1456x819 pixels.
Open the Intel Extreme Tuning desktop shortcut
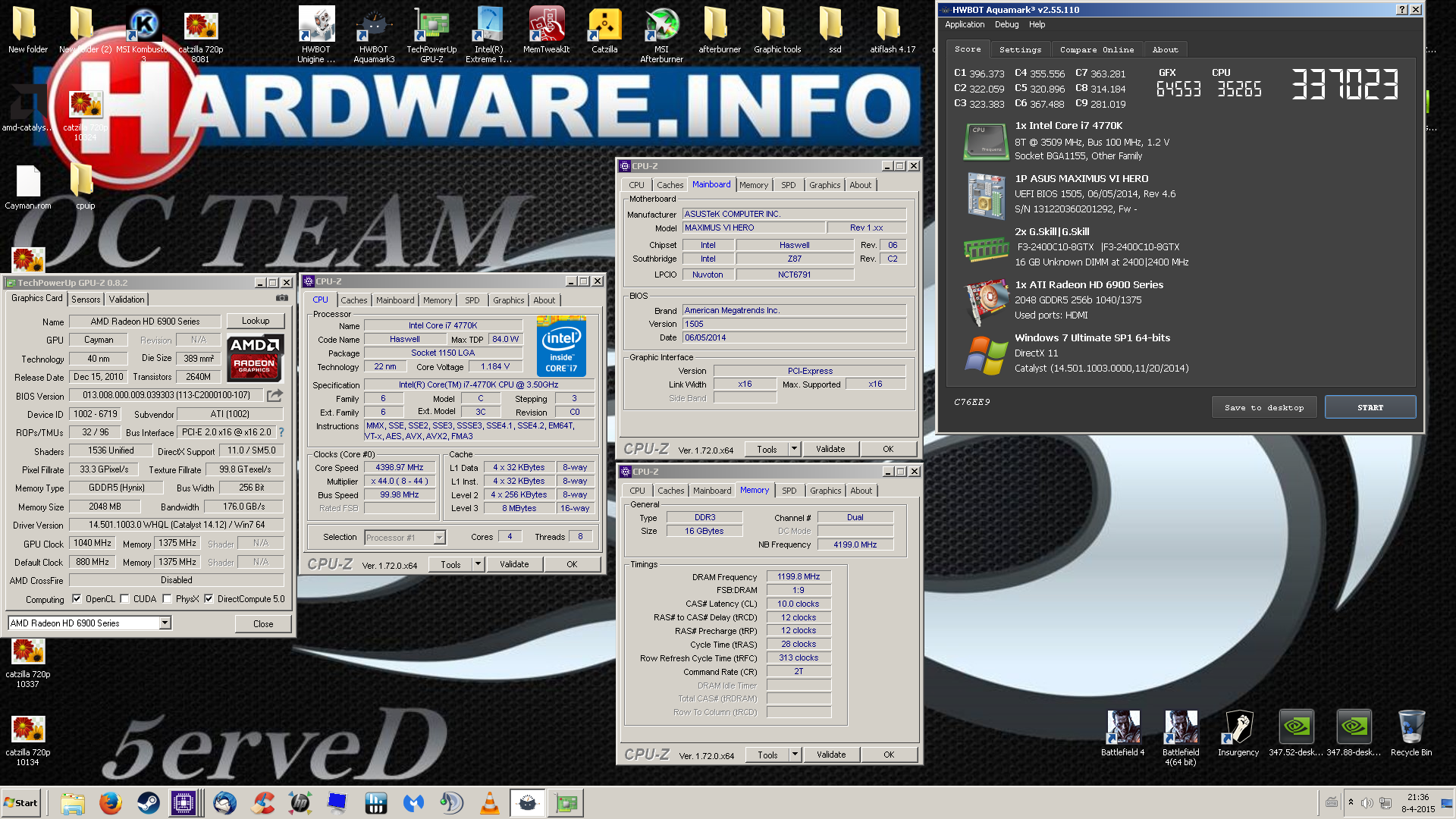pyautogui.click(x=489, y=34)
